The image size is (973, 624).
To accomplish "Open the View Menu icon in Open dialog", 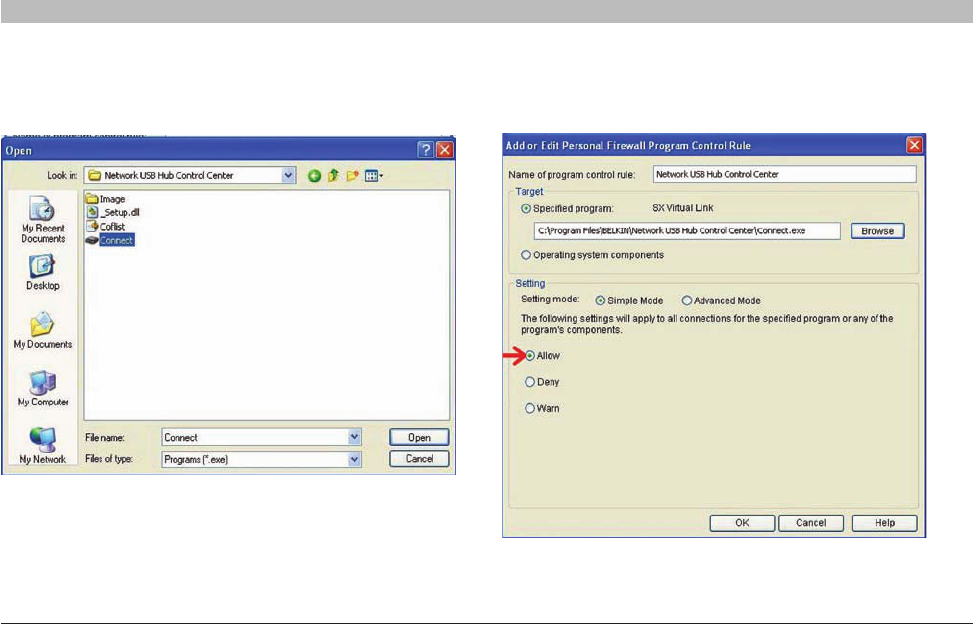I will point(374,176).
